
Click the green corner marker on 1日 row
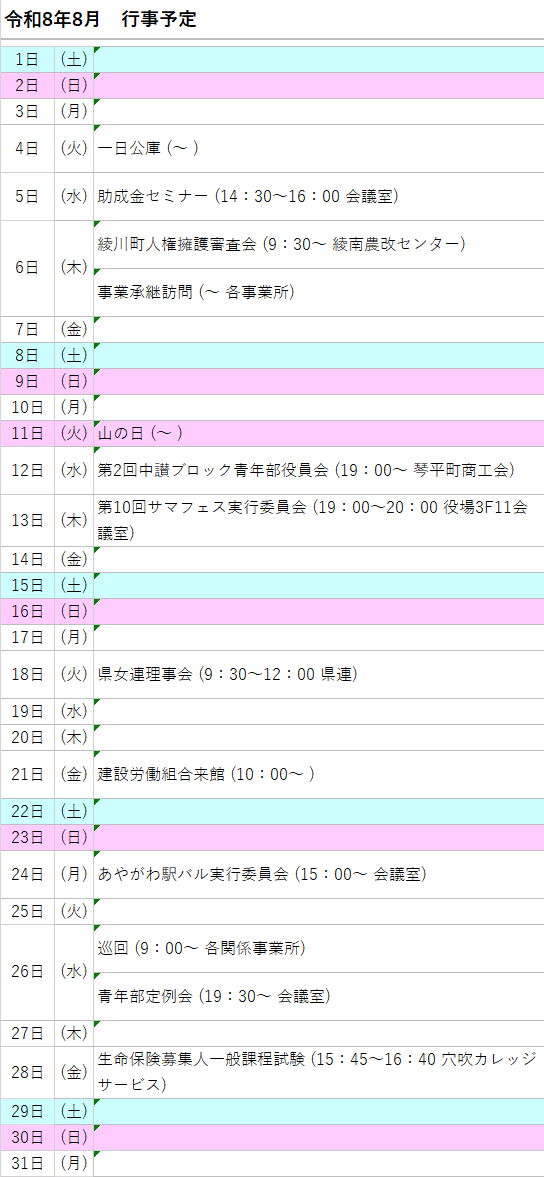tap(97, 50)
